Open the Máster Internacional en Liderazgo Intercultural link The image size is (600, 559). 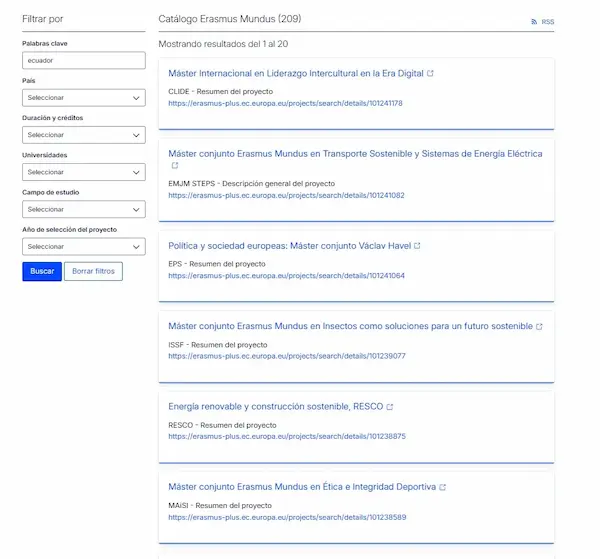pyautogui.click(x=295, y=74)
